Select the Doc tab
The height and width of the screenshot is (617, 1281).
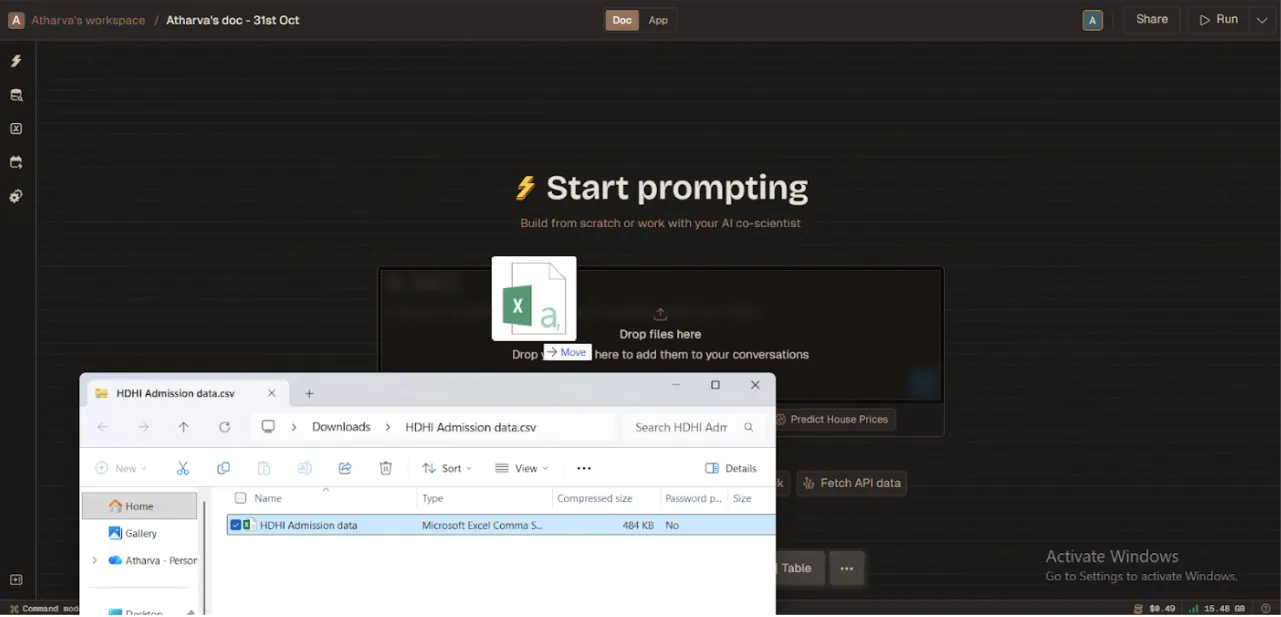(x=622, y=20)
